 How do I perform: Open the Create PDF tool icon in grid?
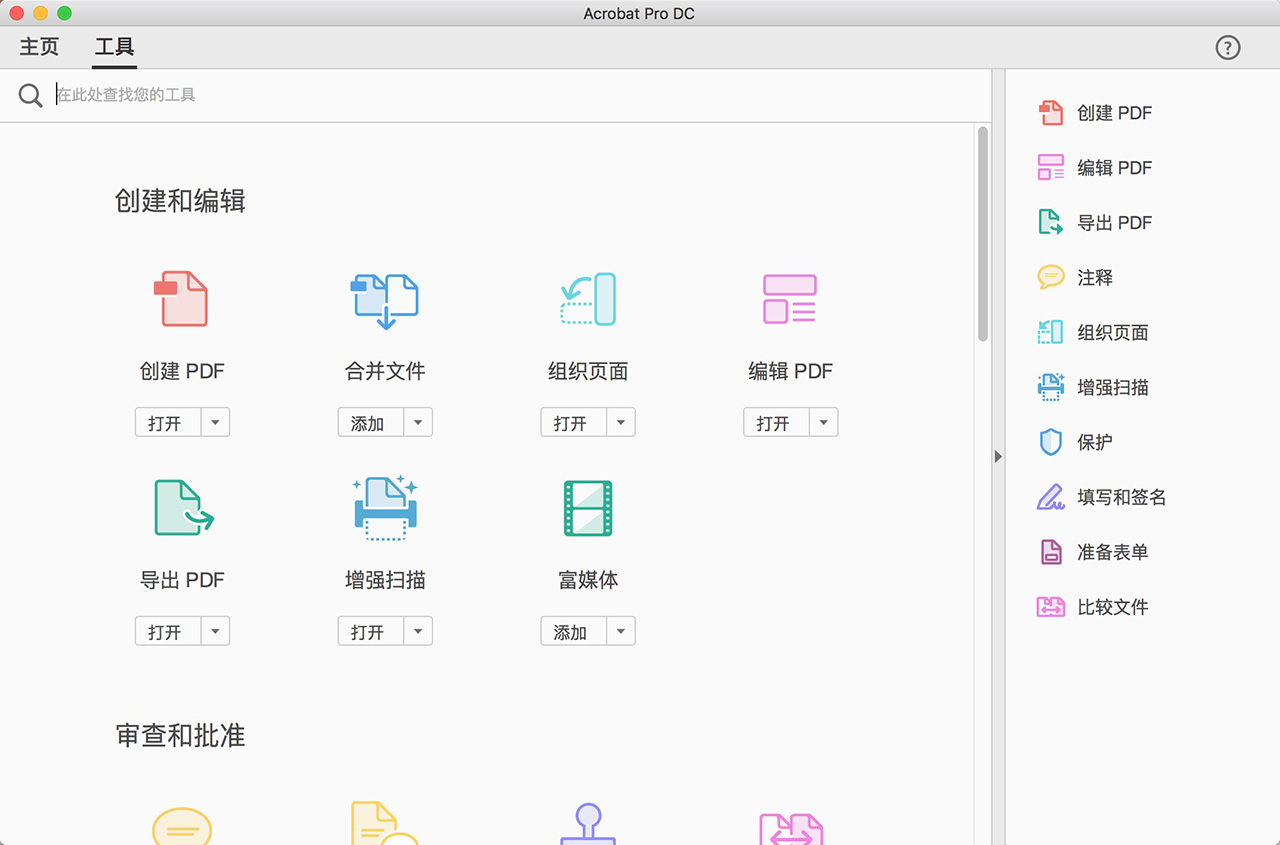(181, 299)
